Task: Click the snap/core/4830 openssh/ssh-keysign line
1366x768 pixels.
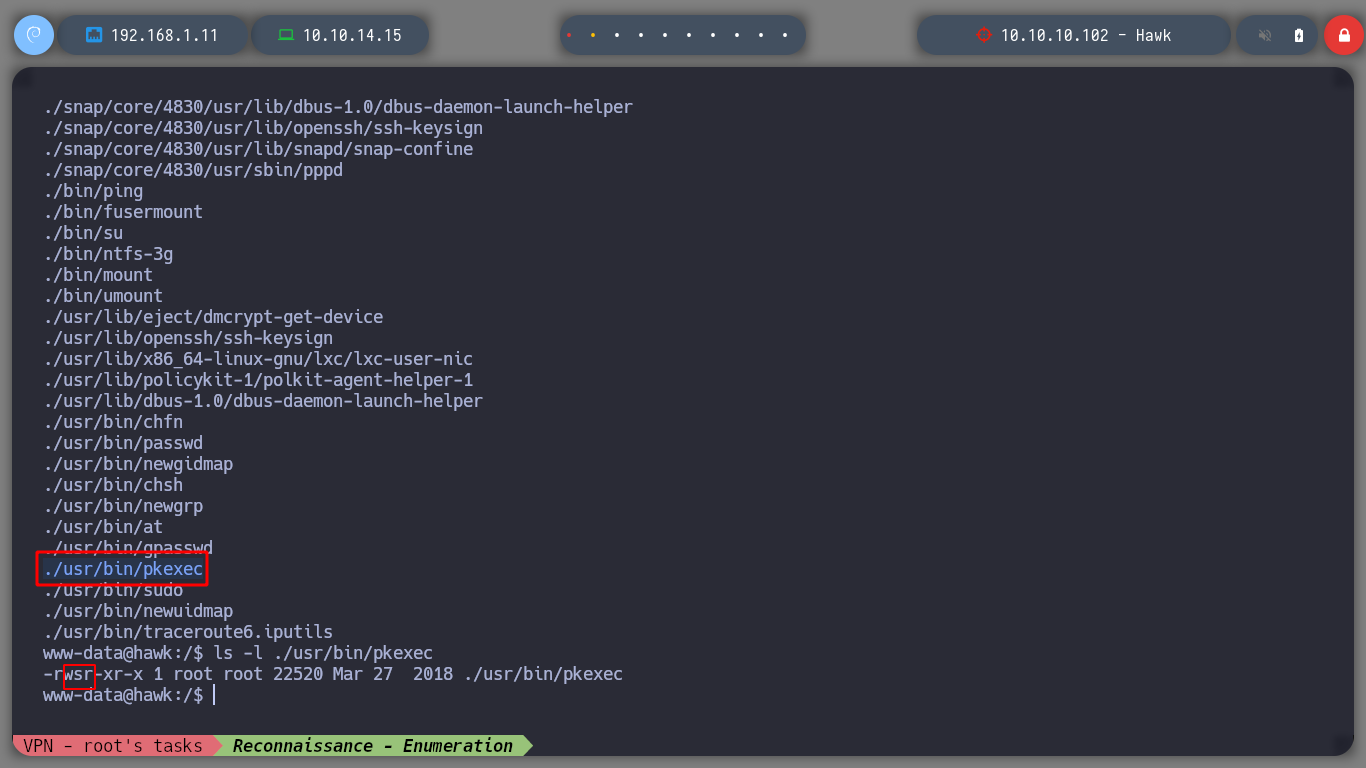Action: (x=263, y=128)
